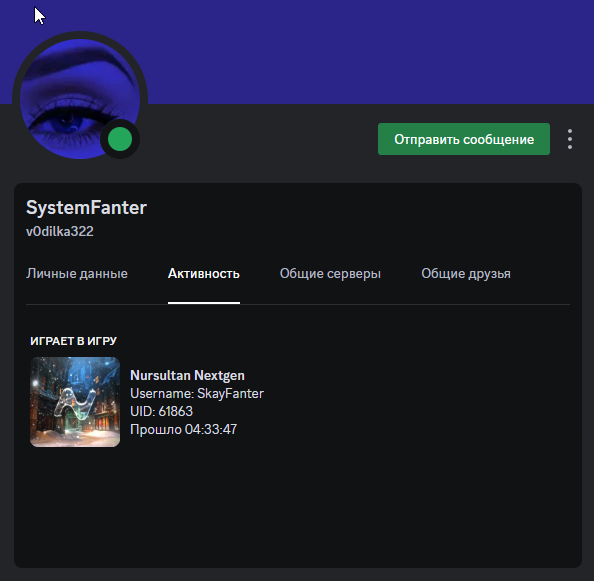Viewport: 594px width, 581px height.
Task: Click the Прошло elapsed time text
Action: point(184,429)
